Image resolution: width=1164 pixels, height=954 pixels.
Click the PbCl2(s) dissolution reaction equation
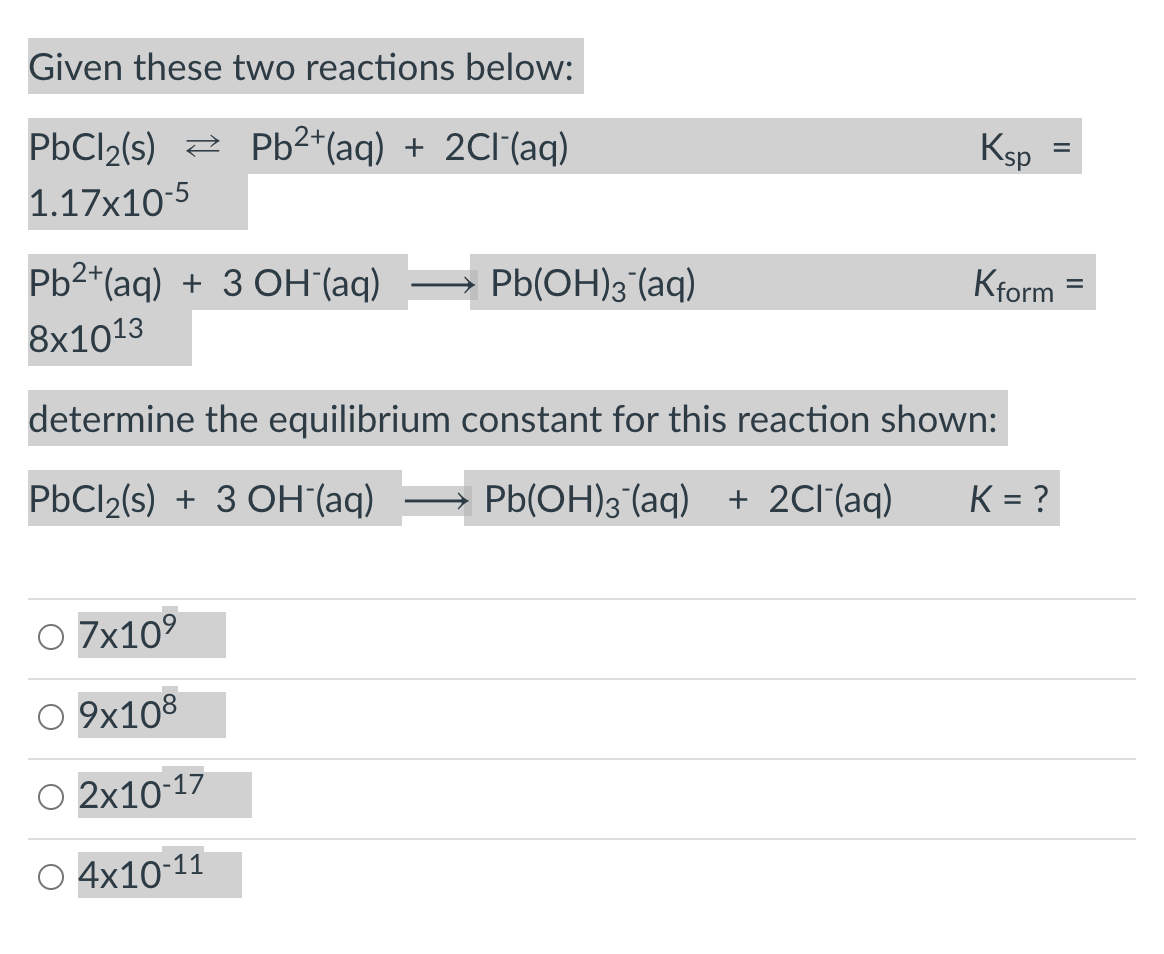point(300,147)
